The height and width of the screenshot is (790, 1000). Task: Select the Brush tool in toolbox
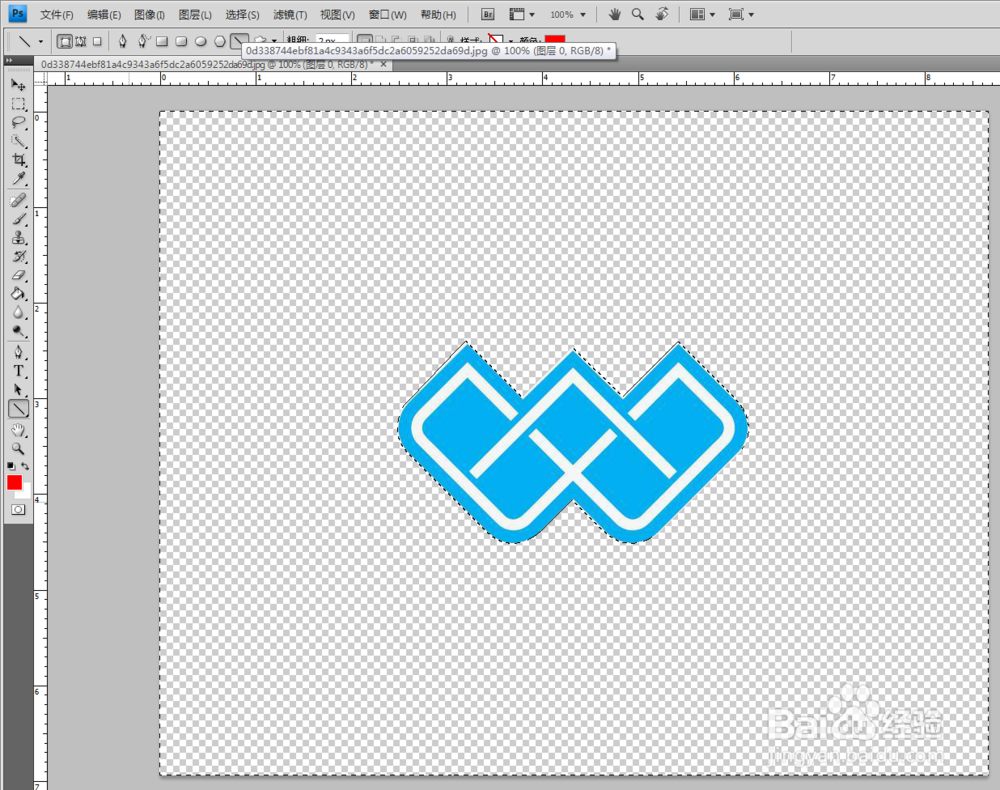click(18, 219)
